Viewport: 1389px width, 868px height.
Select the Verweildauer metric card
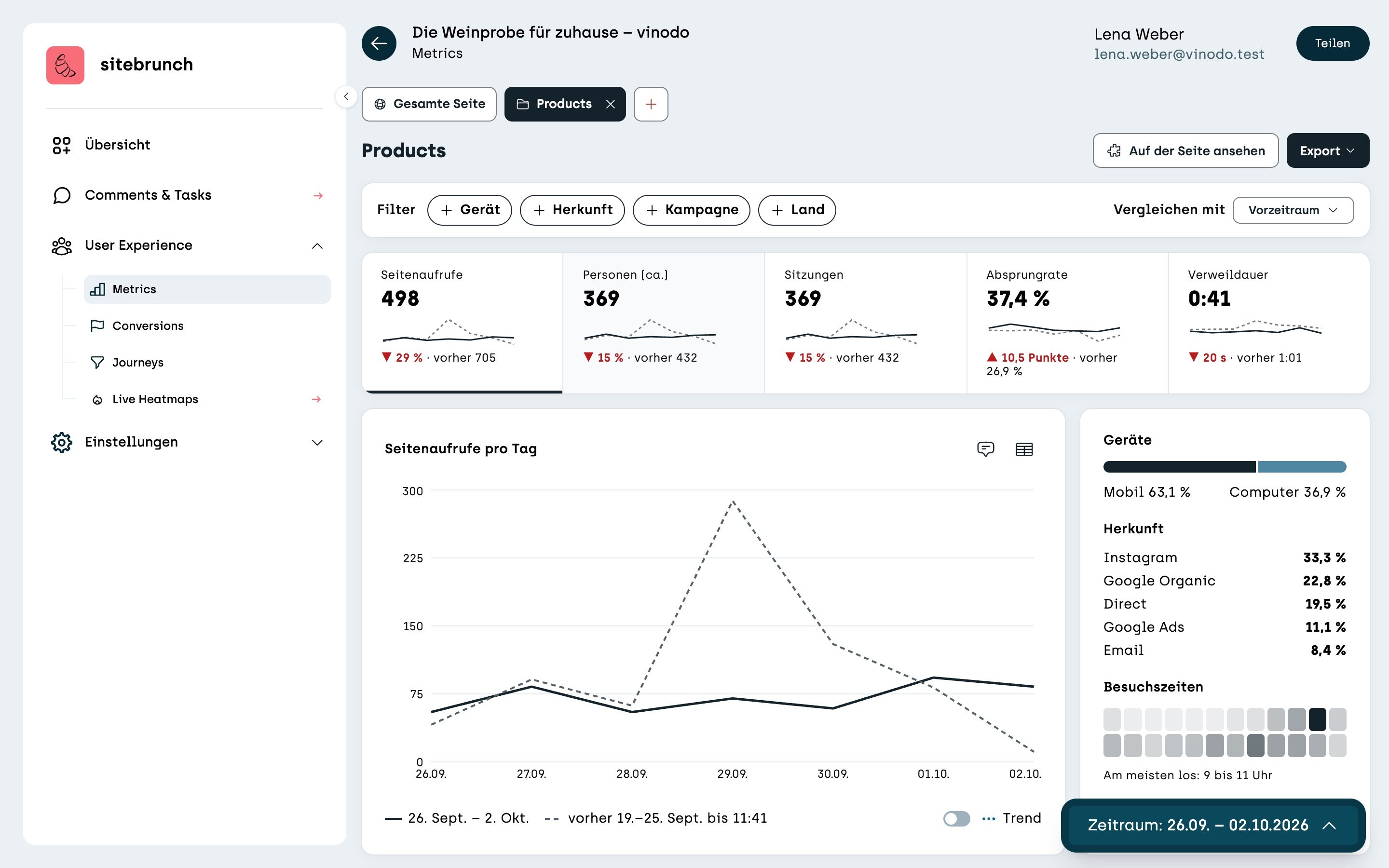pyautogui.click(x=1268, y=323)
